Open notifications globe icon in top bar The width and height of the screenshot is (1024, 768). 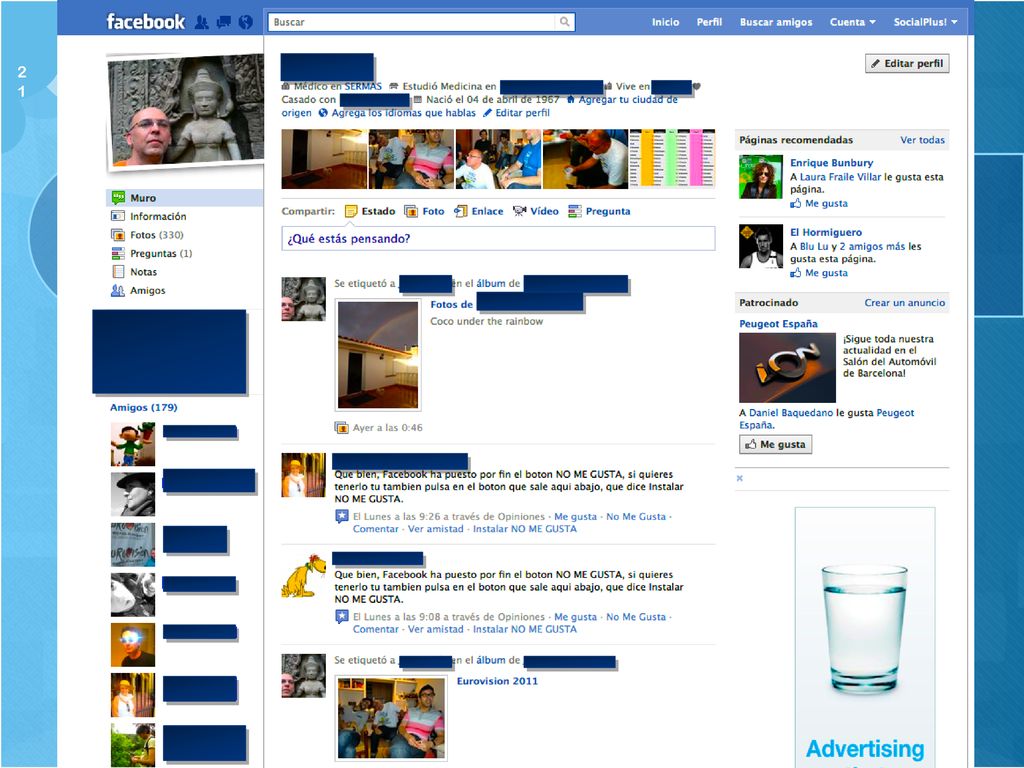click(246, 22)
